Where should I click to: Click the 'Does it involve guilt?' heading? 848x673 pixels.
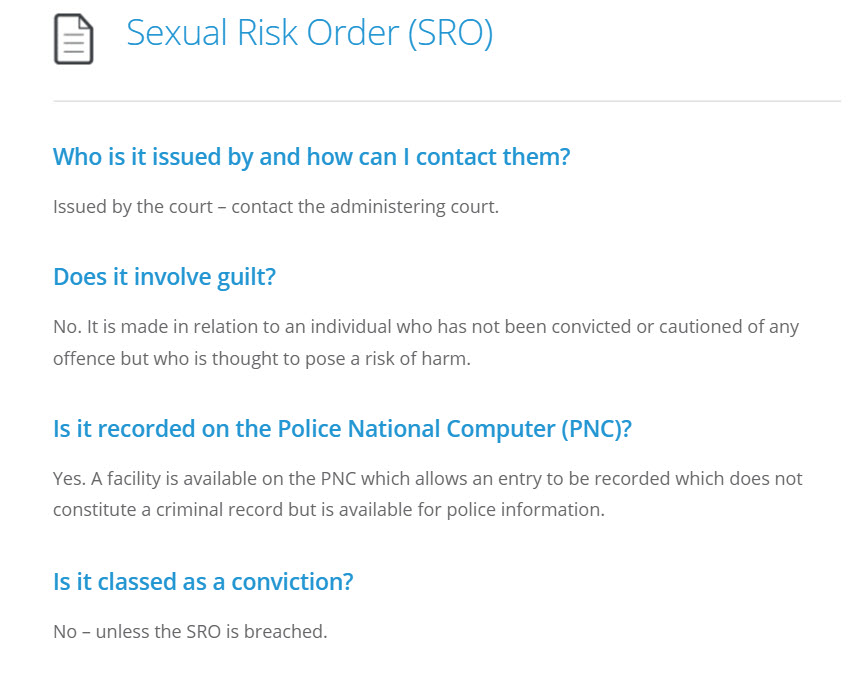tap(164, 277)
